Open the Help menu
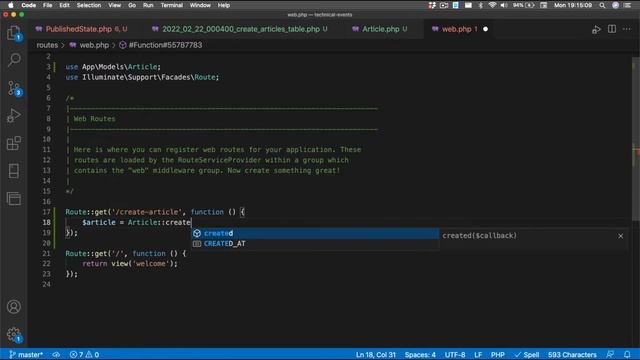The width and height of the screenshot is (640, 360). (x=224, y=5)
